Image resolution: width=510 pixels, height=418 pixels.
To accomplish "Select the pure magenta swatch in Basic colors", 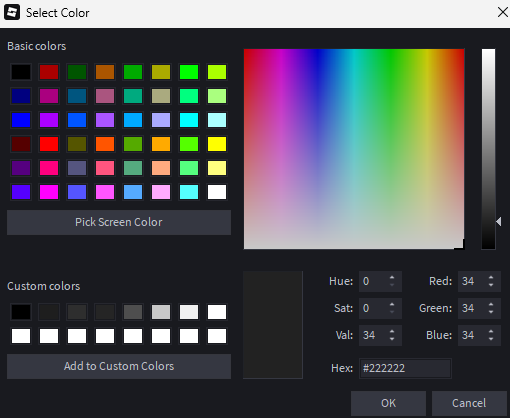I will pyautogui.click(x=49, y=192).
